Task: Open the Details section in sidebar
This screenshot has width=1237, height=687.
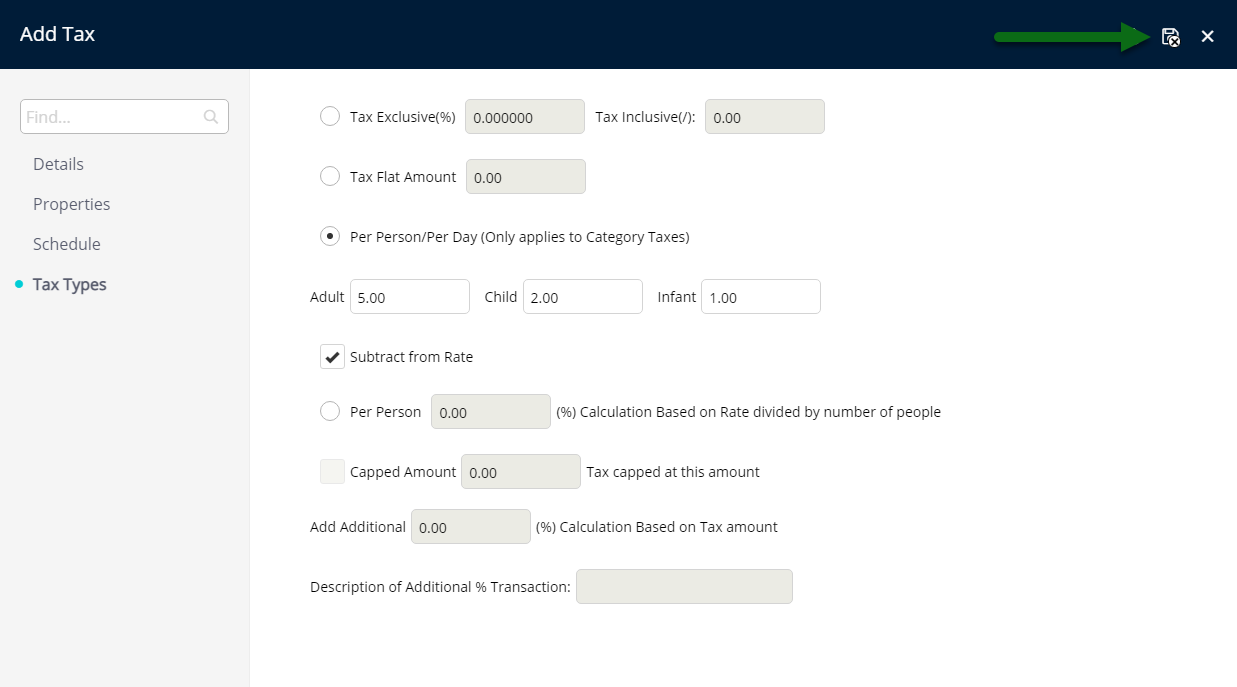Action: pos(58,164)
